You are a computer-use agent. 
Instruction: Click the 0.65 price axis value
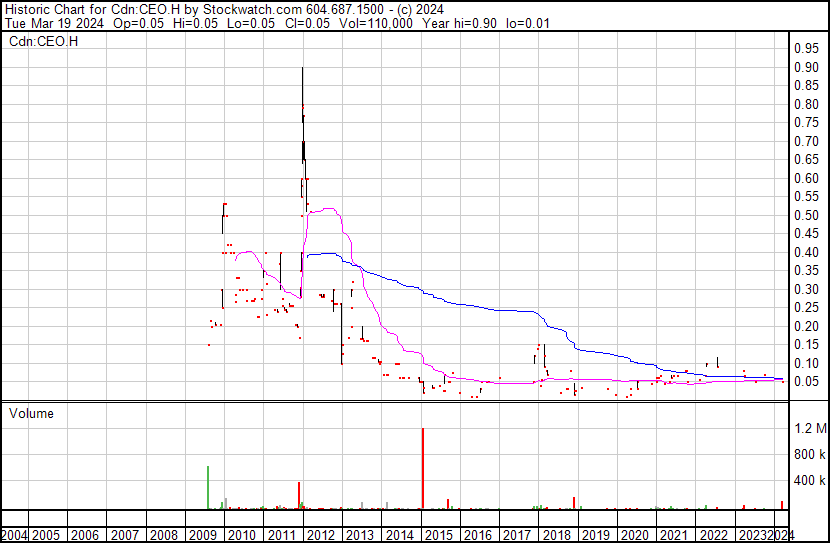coord(807,160)
